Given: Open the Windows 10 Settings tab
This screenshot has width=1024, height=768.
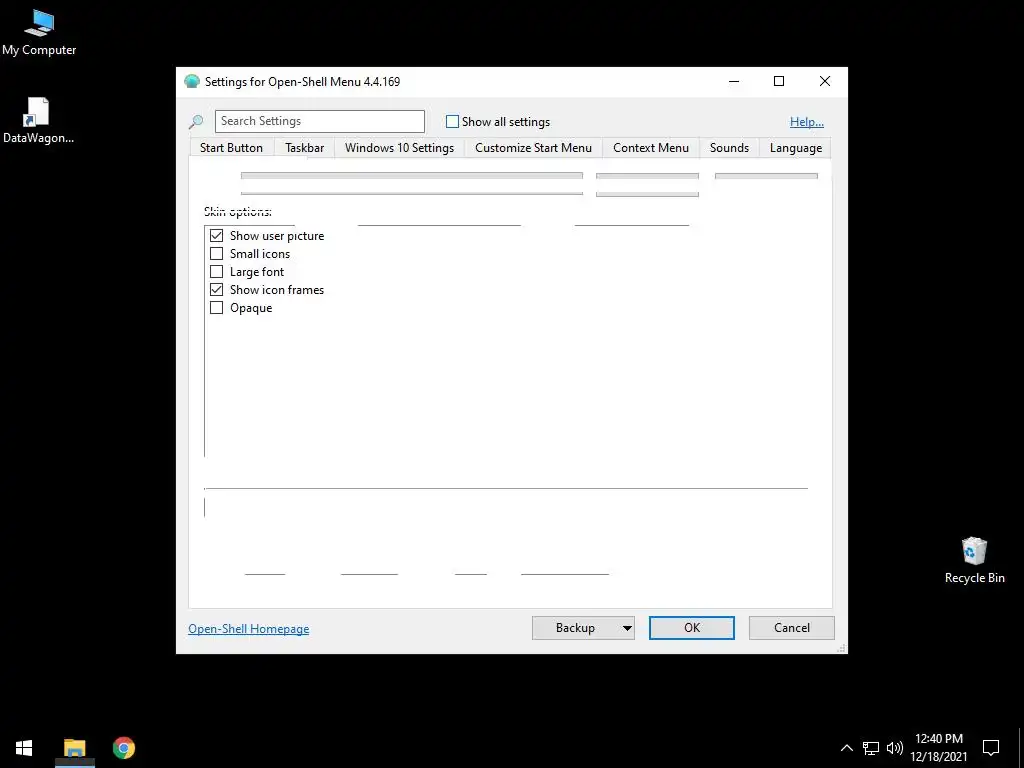Looking at the screenshot, I should (399, 148).
